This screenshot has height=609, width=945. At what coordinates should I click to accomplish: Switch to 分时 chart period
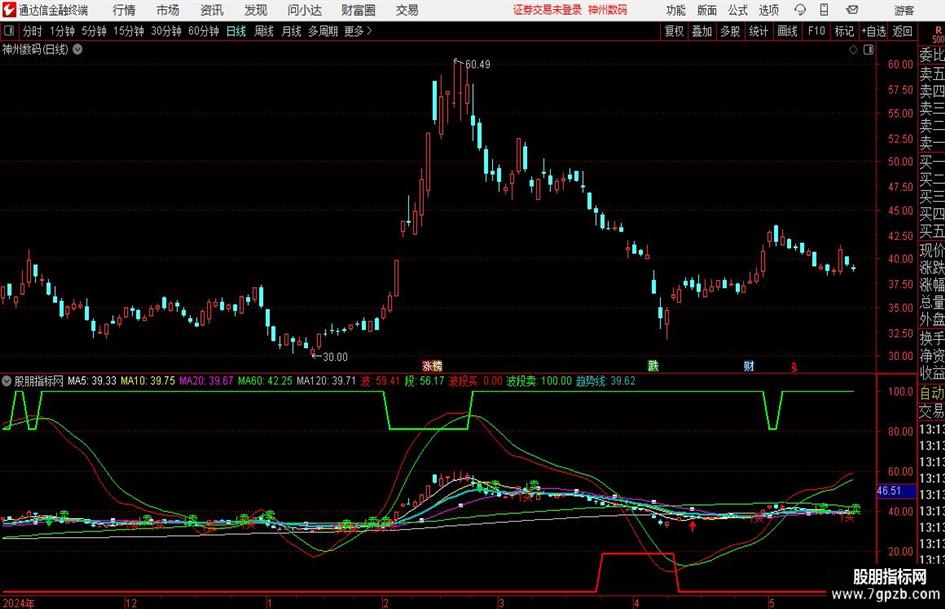(x=32, y=31)
